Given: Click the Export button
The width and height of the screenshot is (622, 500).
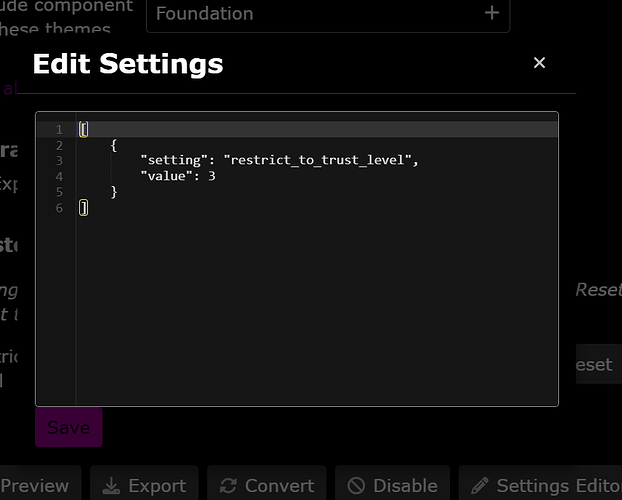Looking at the screenshot, I should pyautogui.click(x=144, y=485).
